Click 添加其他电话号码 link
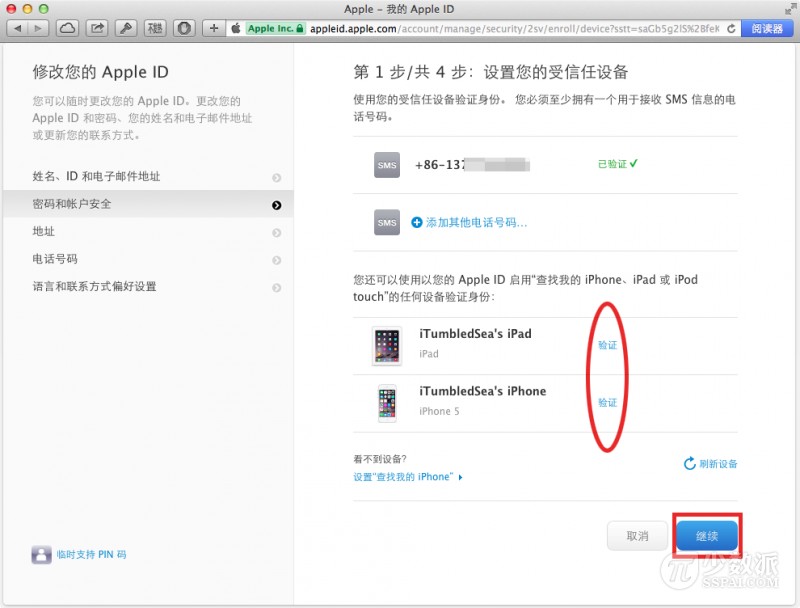This screenshot has height=608, width=800. 477,222
